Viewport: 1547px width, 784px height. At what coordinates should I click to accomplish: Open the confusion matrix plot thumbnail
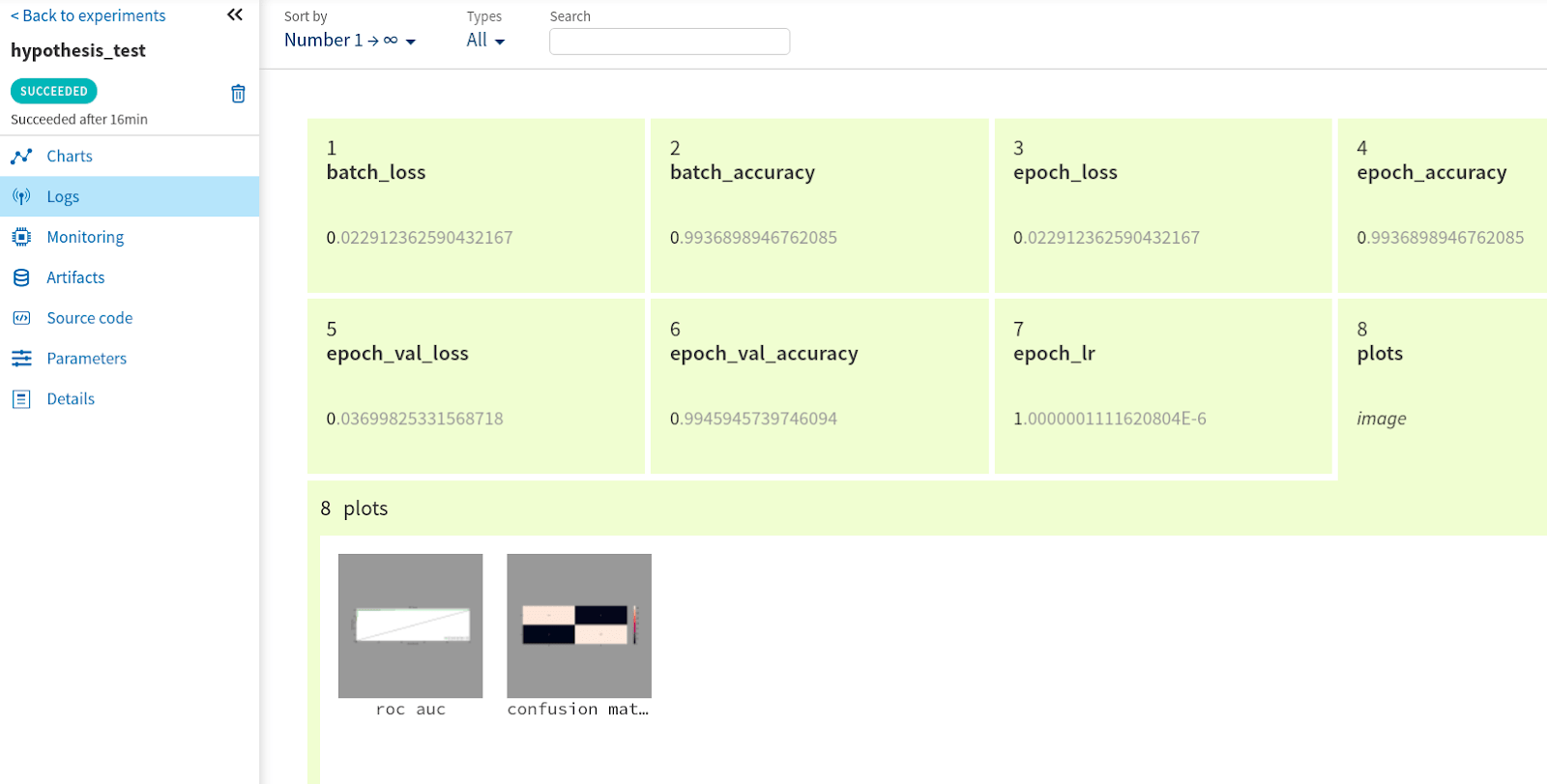[579, 625]
